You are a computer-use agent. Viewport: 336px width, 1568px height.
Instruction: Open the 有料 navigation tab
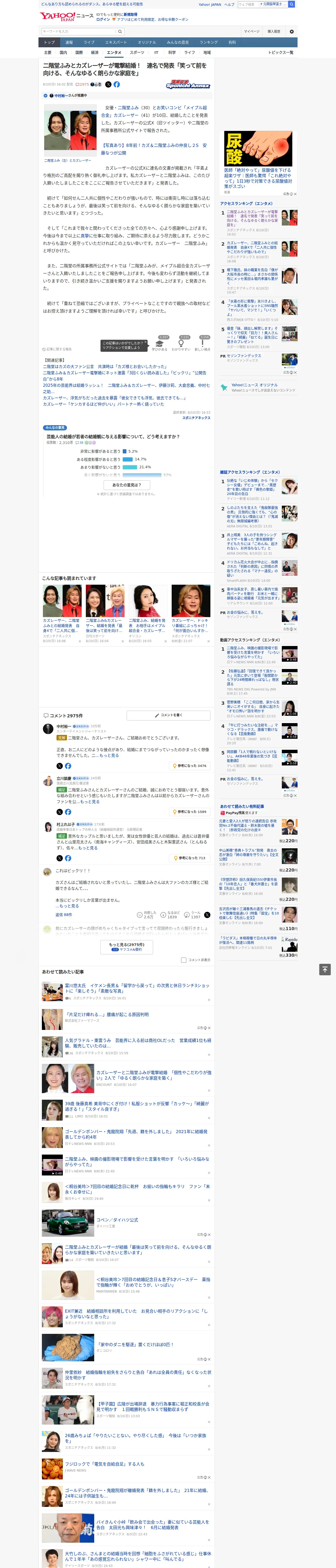tap(232, 42)
